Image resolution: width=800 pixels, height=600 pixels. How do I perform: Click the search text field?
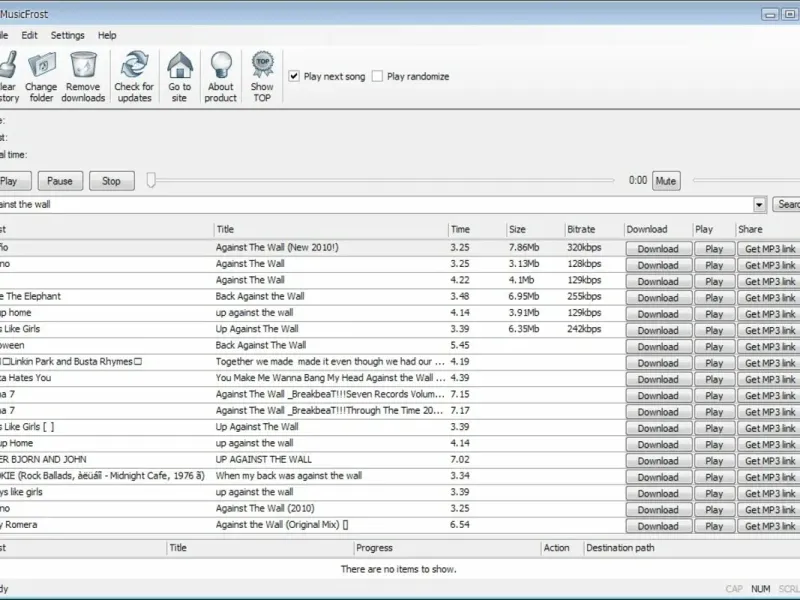380,204
